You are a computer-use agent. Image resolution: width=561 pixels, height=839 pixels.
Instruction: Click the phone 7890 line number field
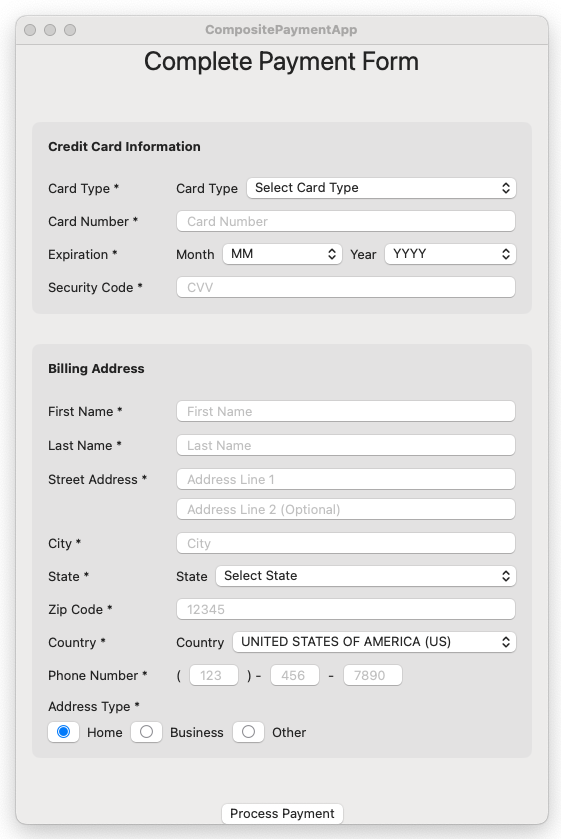(373, 675)
